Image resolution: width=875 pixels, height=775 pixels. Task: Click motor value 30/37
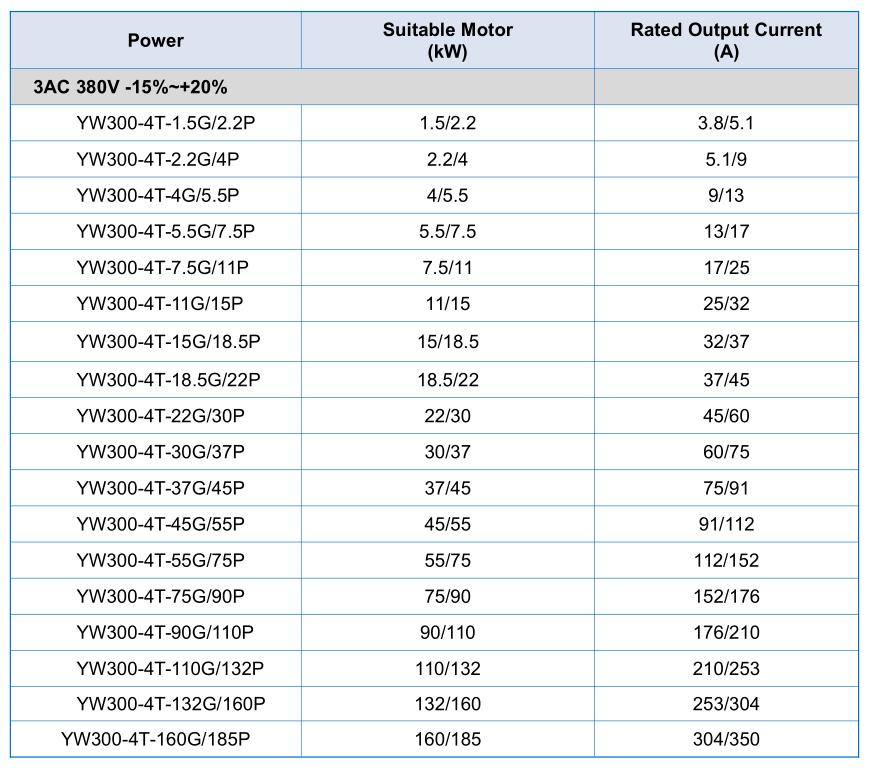tap(448, 452)
